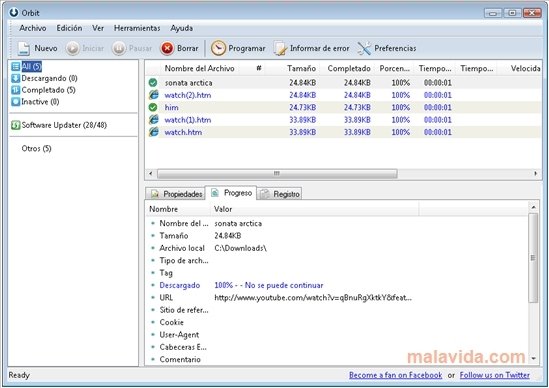549x388 pixels.
Task: Click browser icon of watch.htm row
Action: (x=153, y=132)
